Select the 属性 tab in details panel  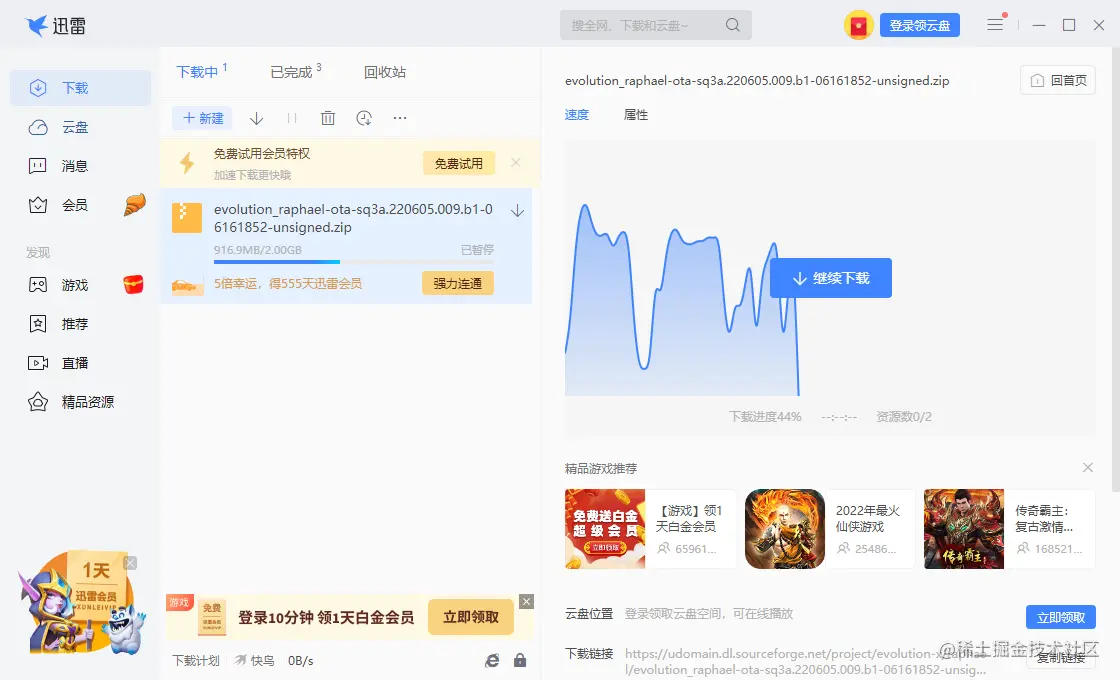click(x=636, y=115)
